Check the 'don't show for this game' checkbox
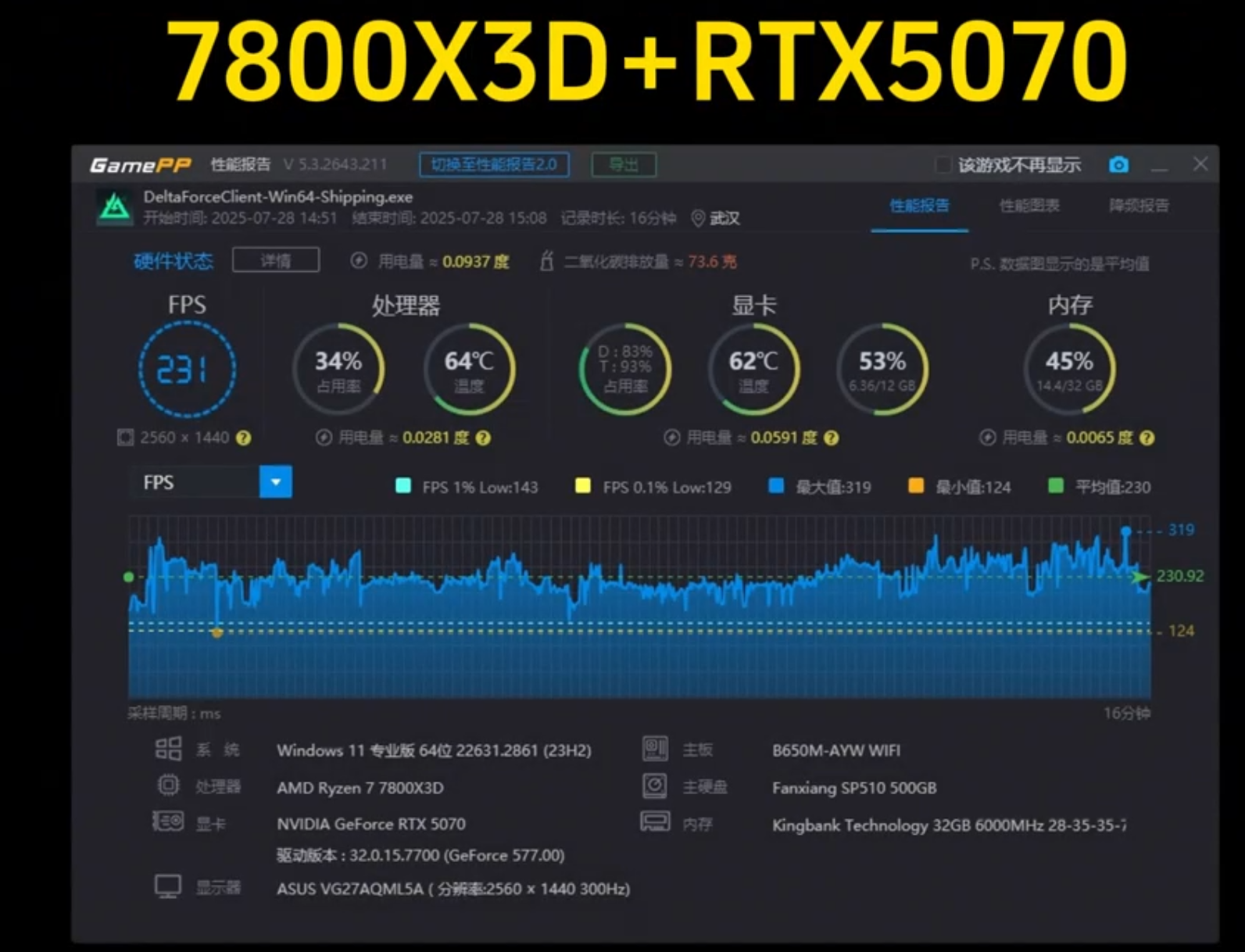Viewport: 1245px width, 952px height. pyautogui.click(x=943, y=165)
